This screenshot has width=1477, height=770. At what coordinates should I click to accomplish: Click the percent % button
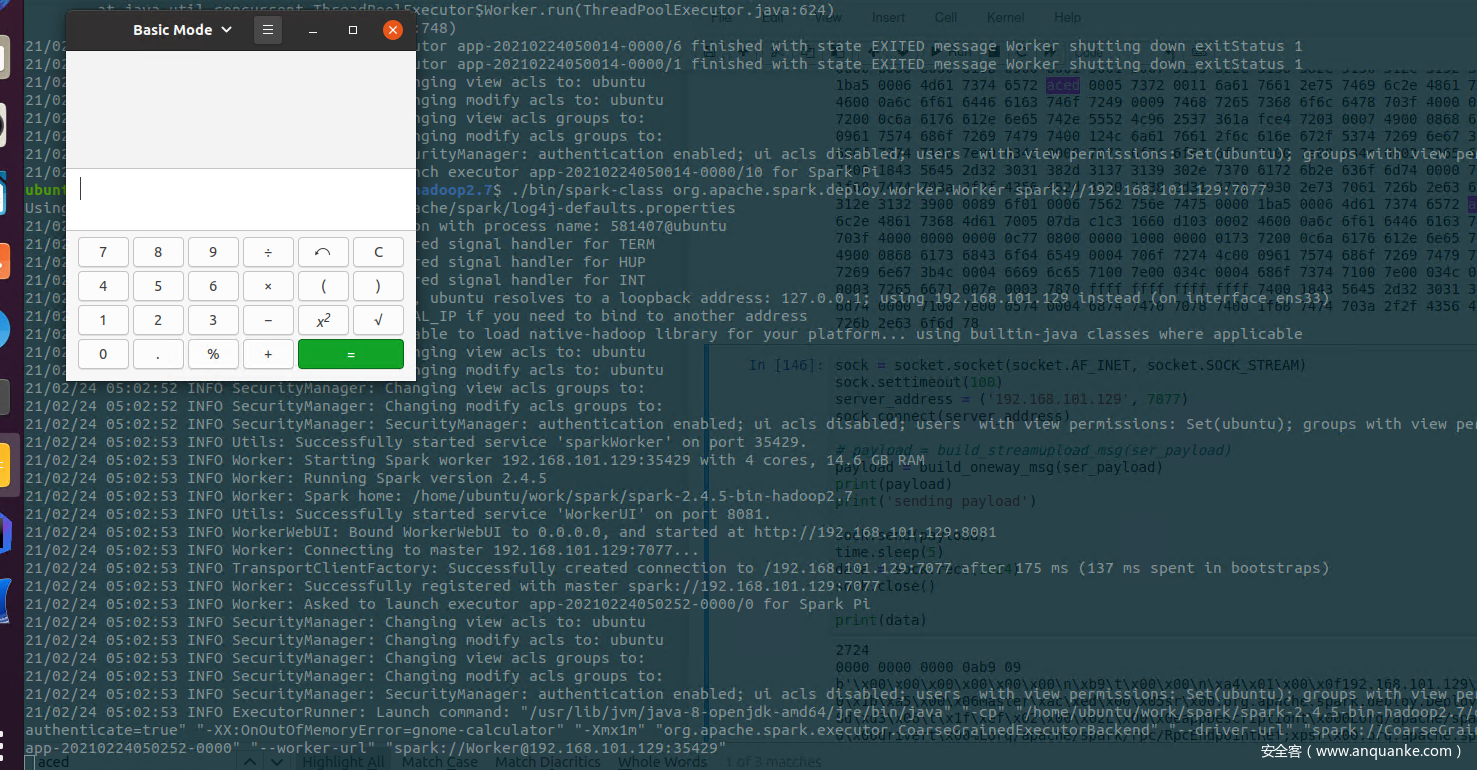(213, 354)
